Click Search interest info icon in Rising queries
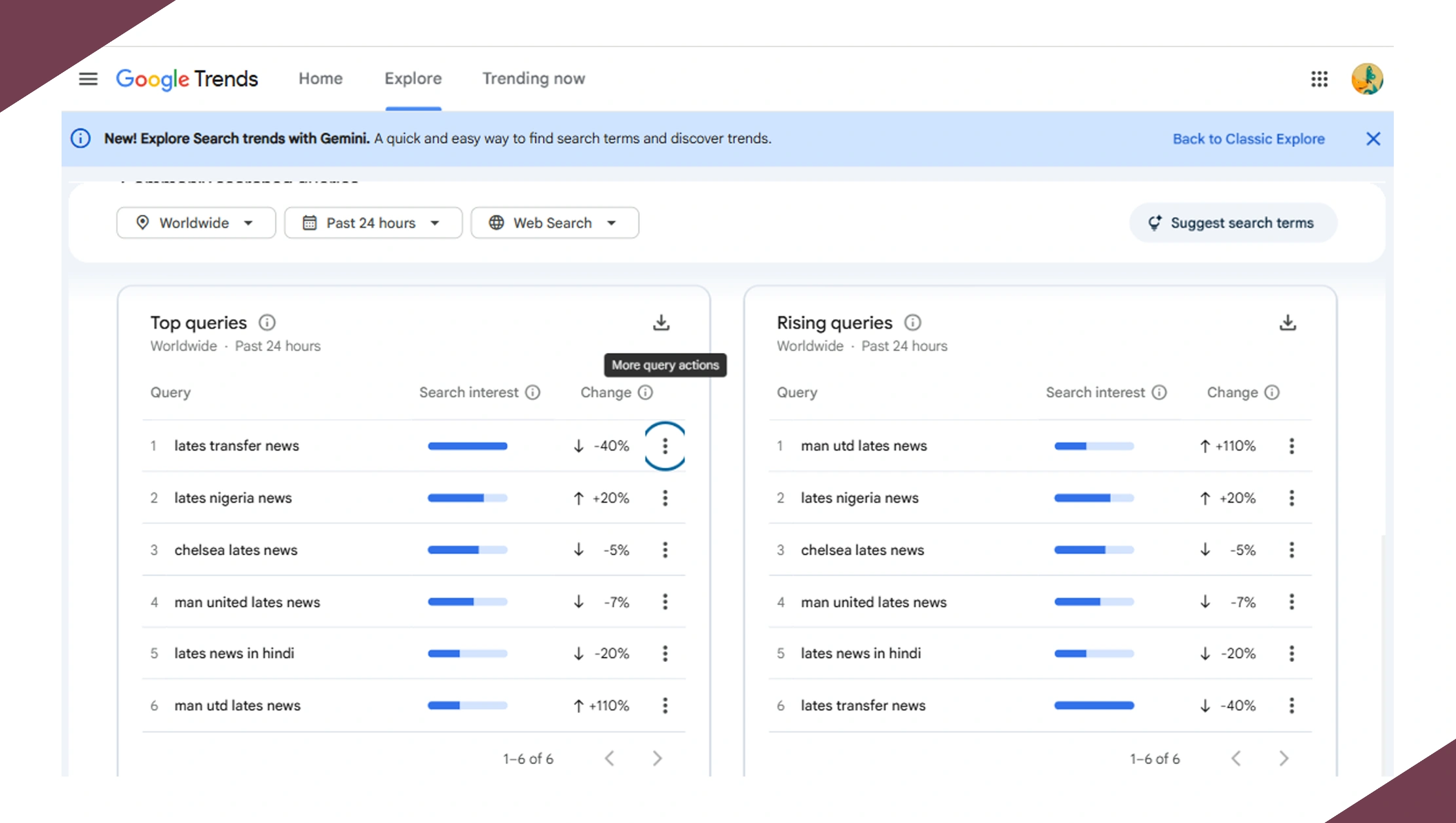The width and height of the screenshot is (1456, 823). 1159,392
